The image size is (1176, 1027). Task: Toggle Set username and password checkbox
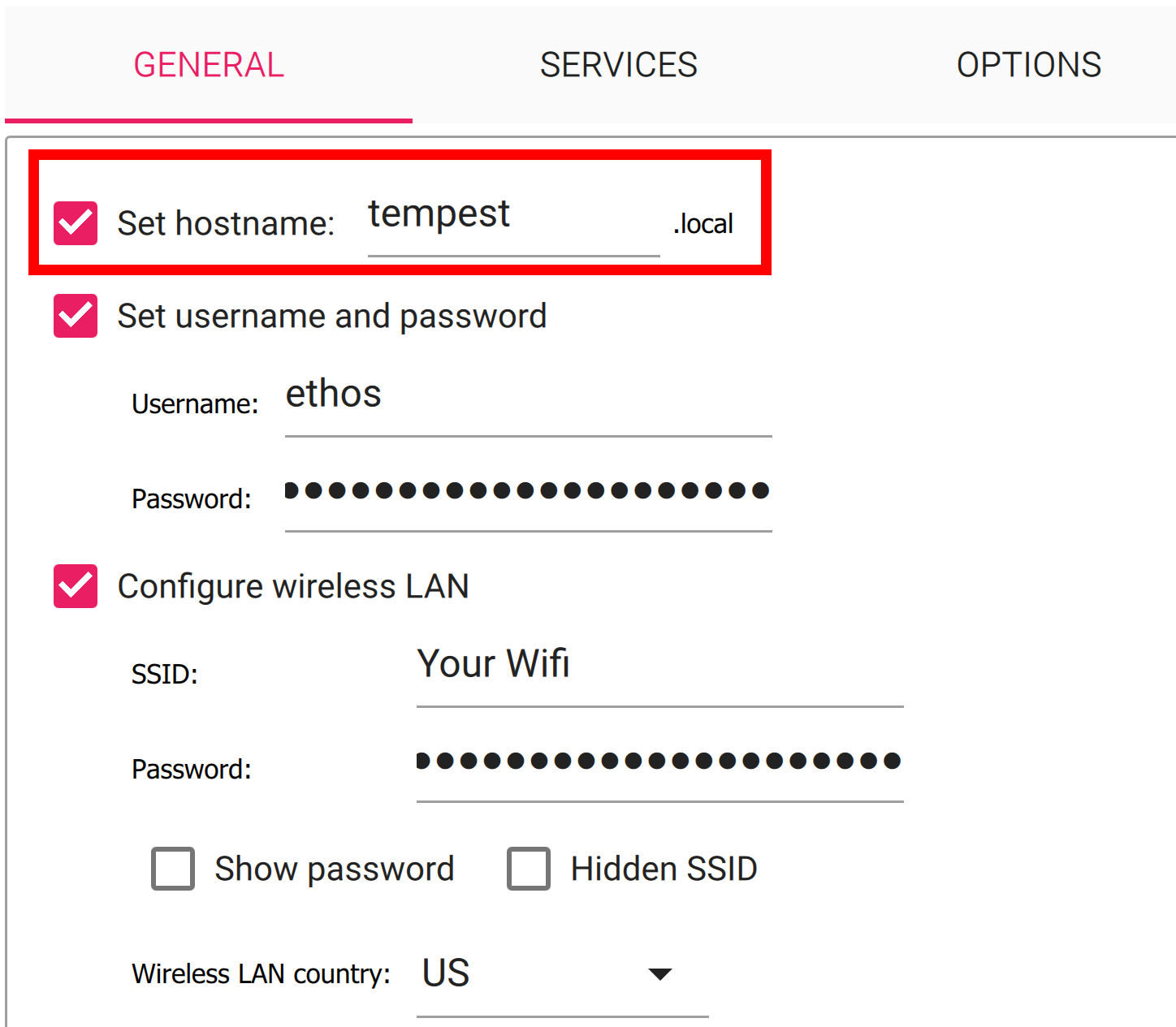pos(76,316)
